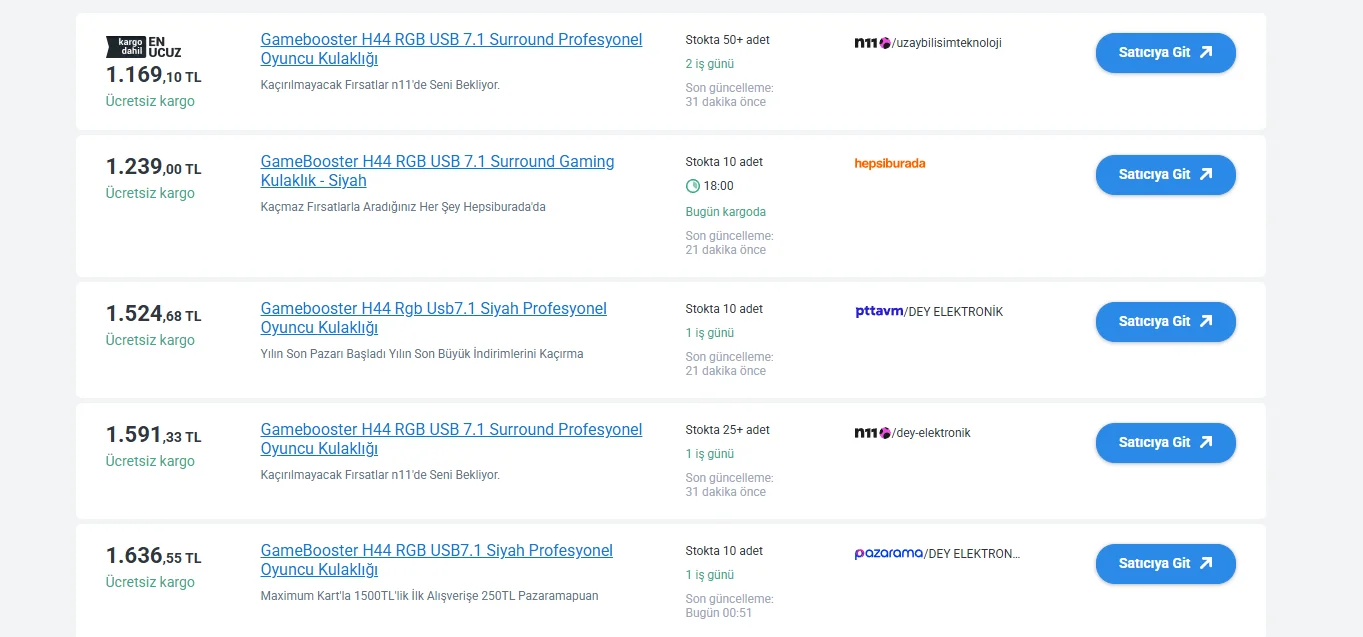Click the hepsiburada store logo
The image size is (1363, 637).
pyautogui.click(x=890, y=163)
